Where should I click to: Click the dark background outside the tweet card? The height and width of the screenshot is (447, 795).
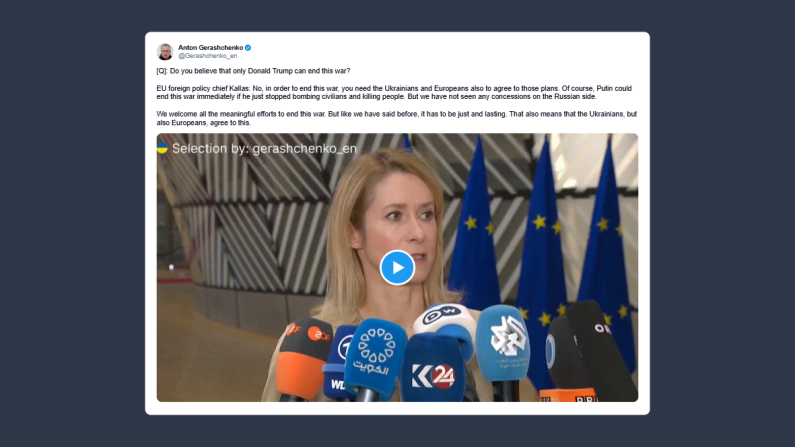[71, 223]
